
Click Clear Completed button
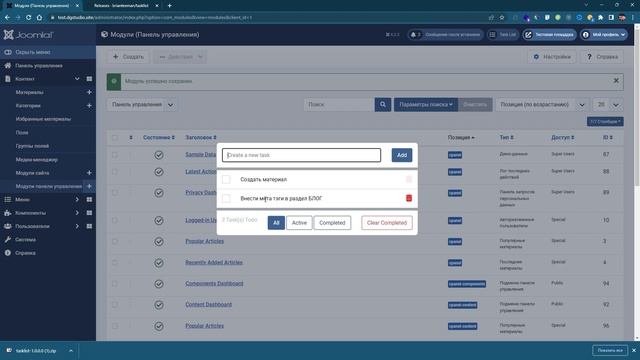387,223
